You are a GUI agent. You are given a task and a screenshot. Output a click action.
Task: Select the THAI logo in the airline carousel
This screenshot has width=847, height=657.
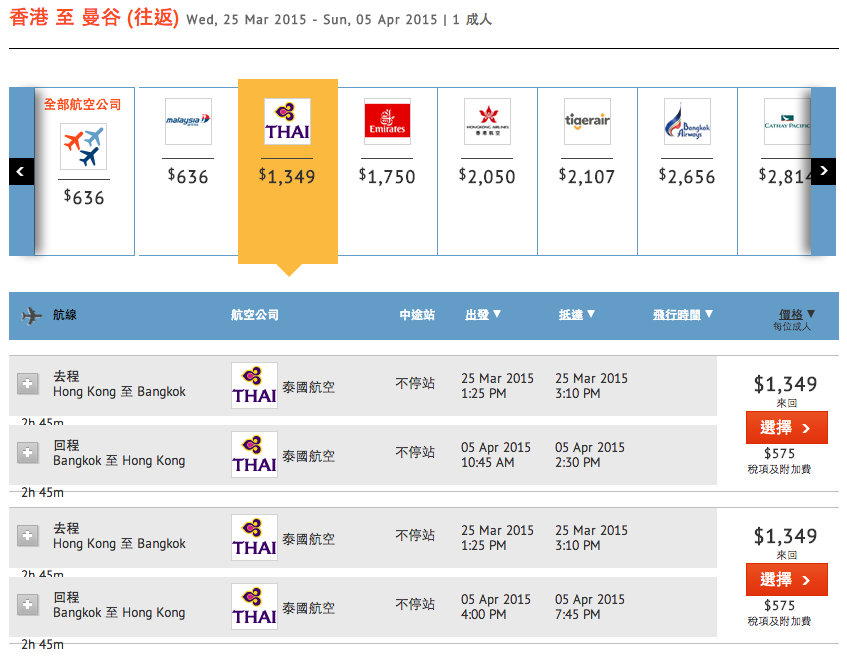(287, 121)
